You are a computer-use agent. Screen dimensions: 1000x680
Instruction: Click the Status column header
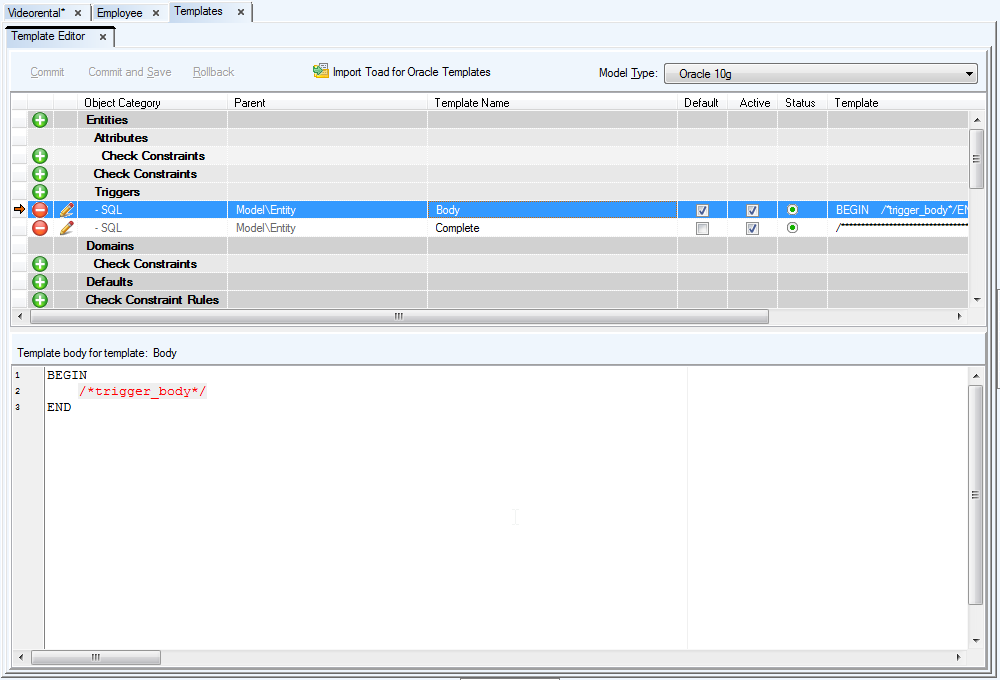click(802, 103)
